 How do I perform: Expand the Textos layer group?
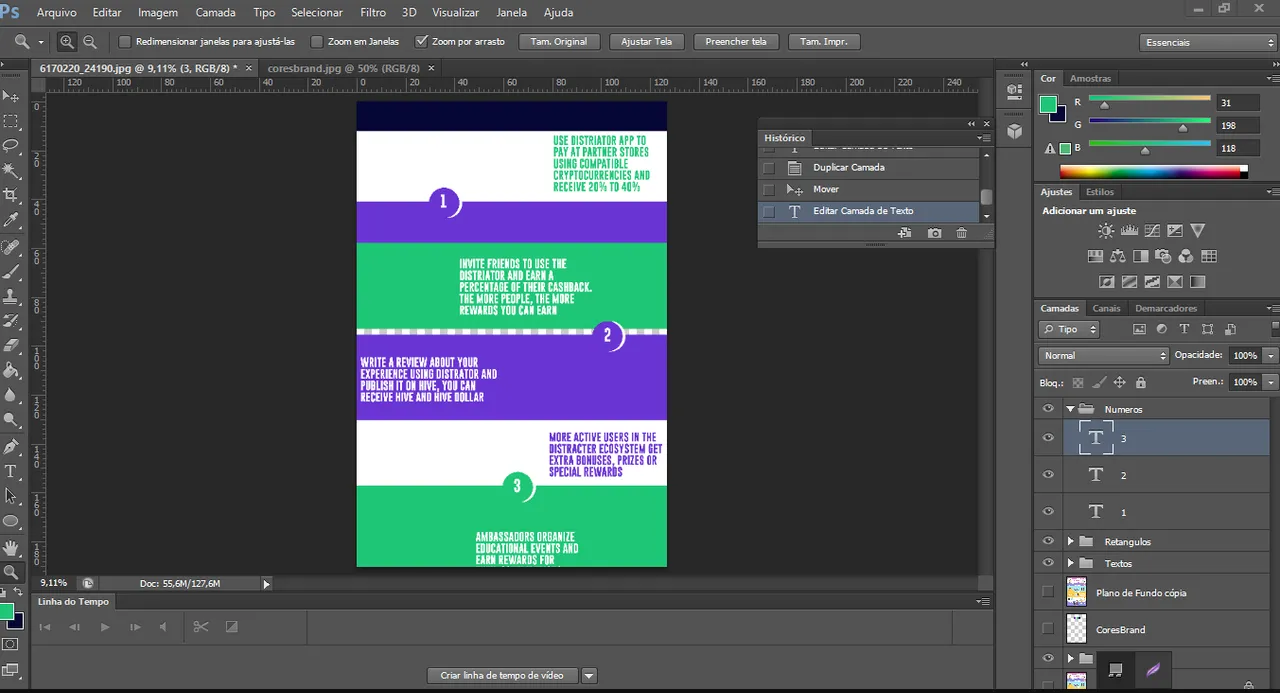tap(1070, 563)
